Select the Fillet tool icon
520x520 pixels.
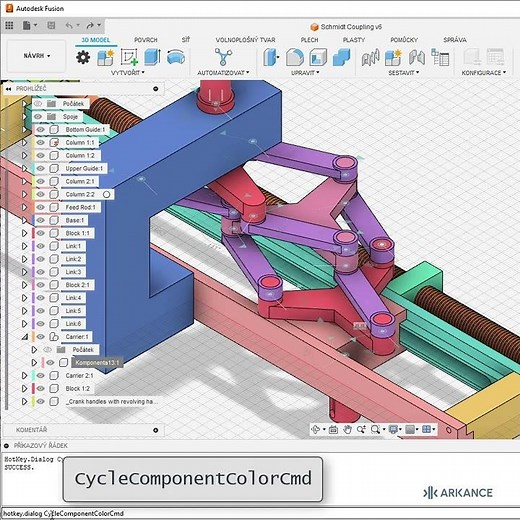click(x=295, y=57)
